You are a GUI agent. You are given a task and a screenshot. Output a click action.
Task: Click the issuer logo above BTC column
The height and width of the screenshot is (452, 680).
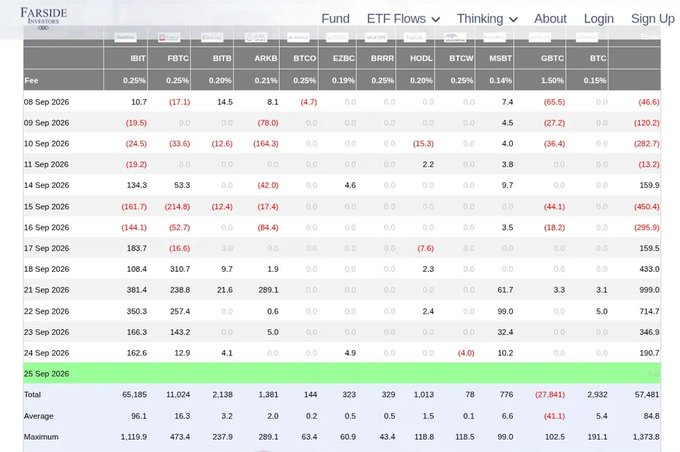(x=587, y=38)
